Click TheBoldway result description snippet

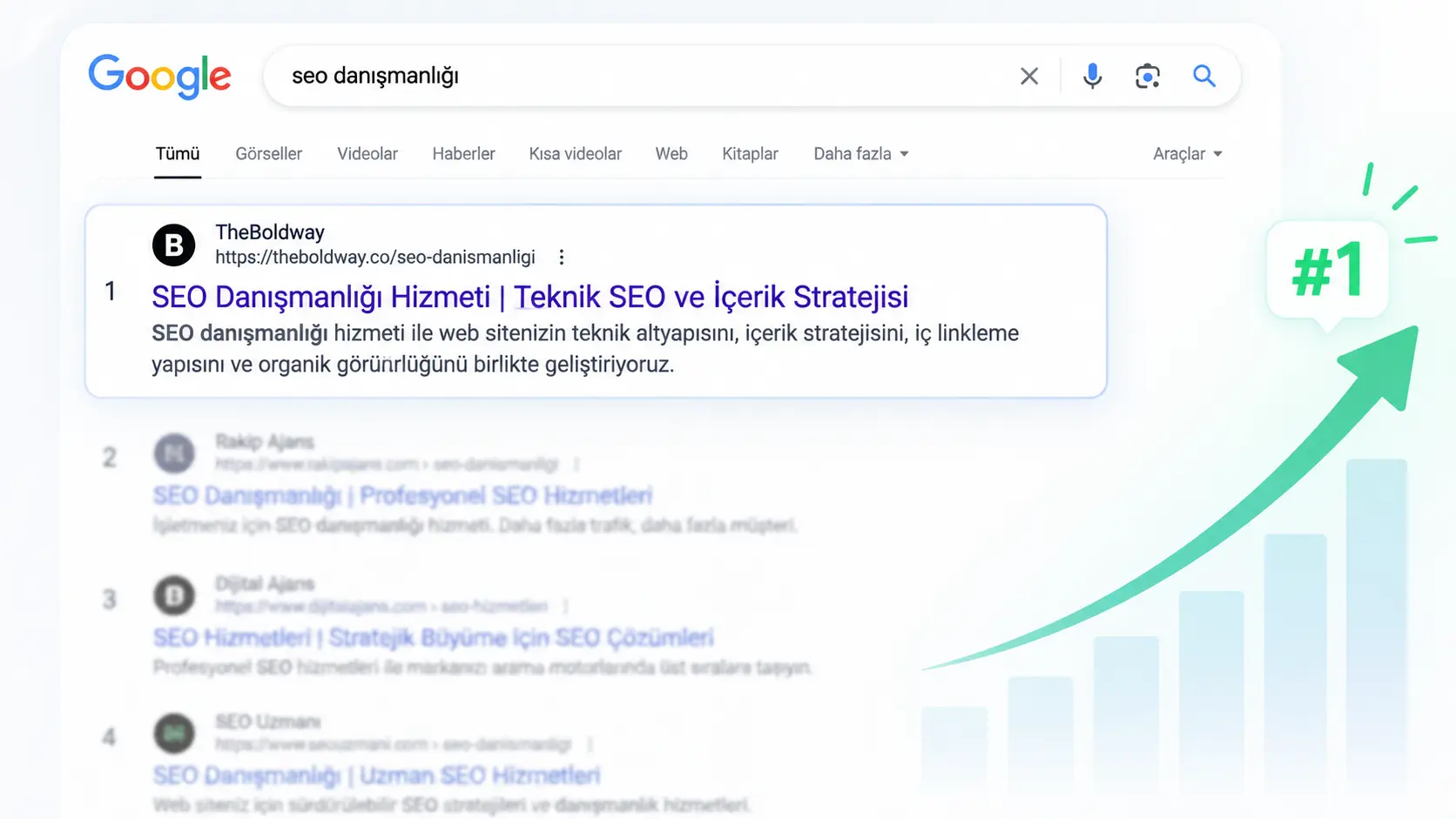tap(585, 349)
